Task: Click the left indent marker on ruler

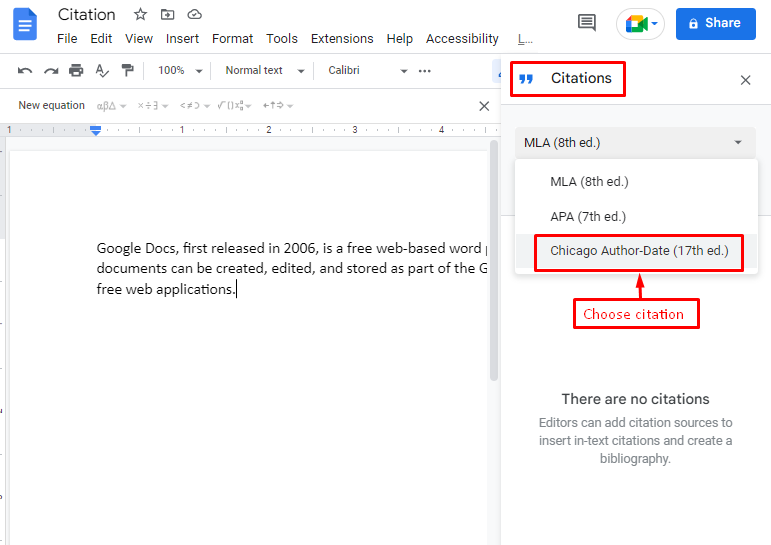Action: (x=95, y=133)
